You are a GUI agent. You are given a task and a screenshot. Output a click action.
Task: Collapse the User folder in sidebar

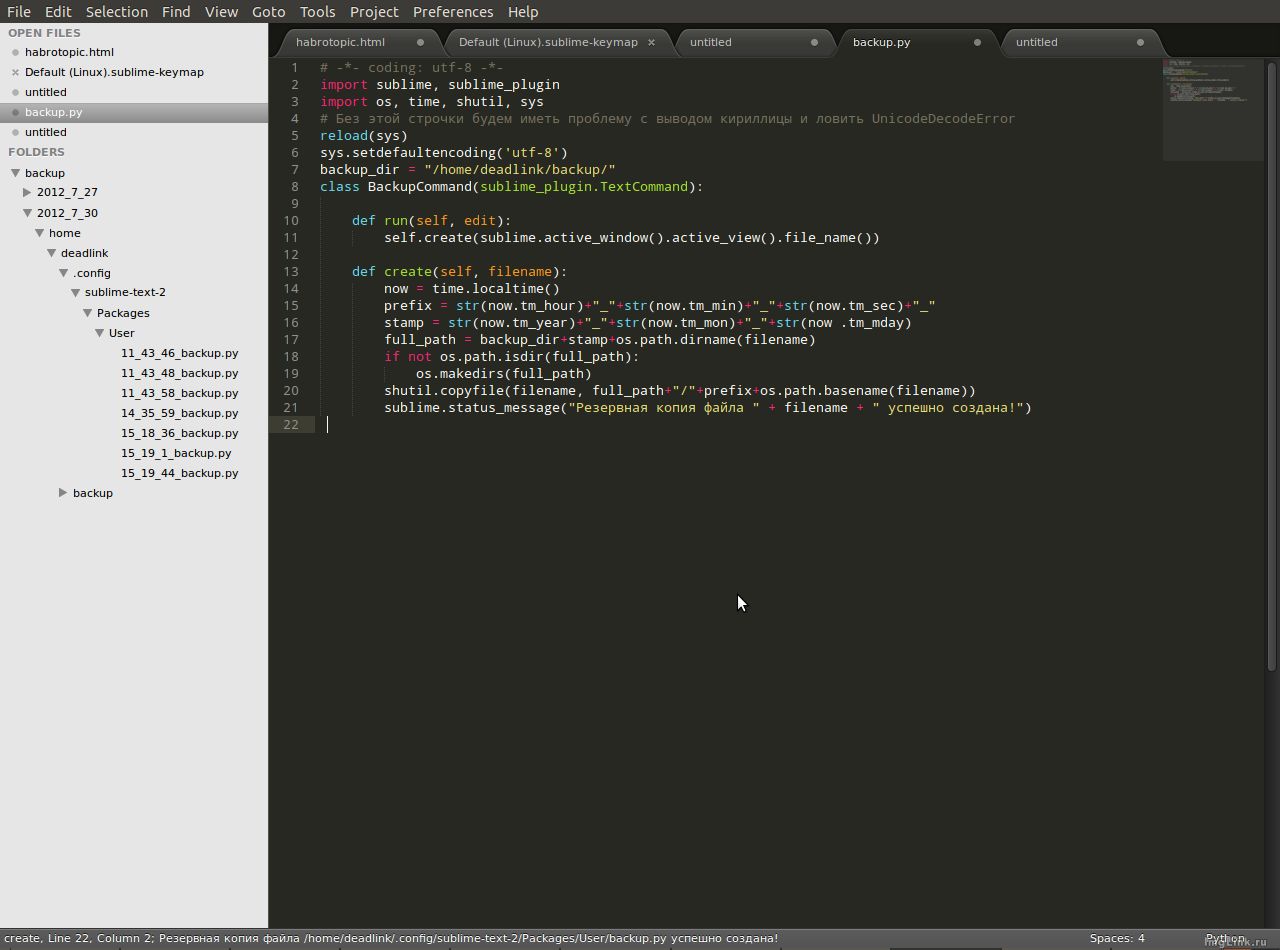(x=99, y=333)
